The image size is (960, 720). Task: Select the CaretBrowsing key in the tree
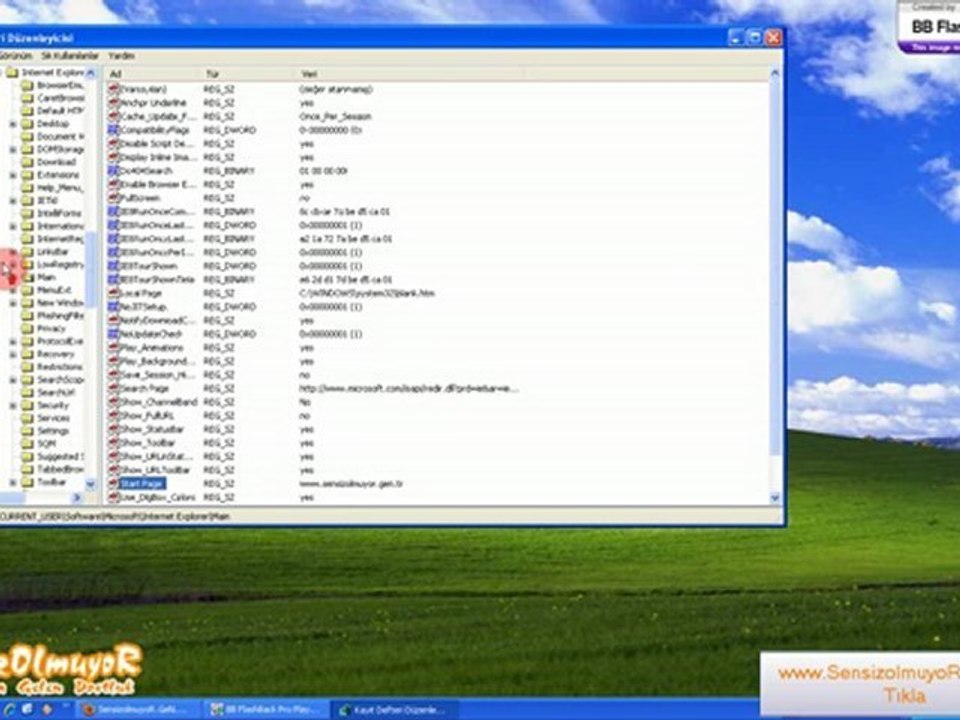pyautogui.click(x=61, y=98)
